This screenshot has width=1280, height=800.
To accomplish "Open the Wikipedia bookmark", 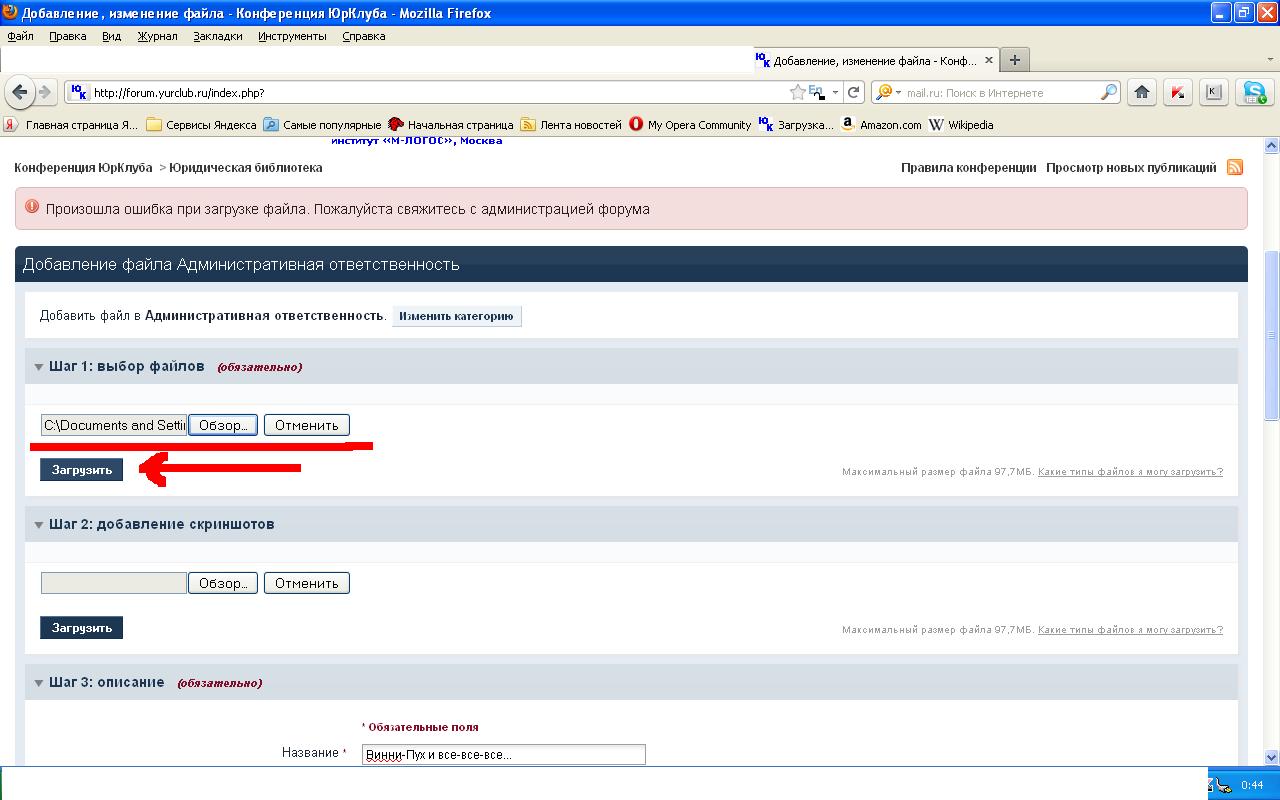I will tap(961, 125).
